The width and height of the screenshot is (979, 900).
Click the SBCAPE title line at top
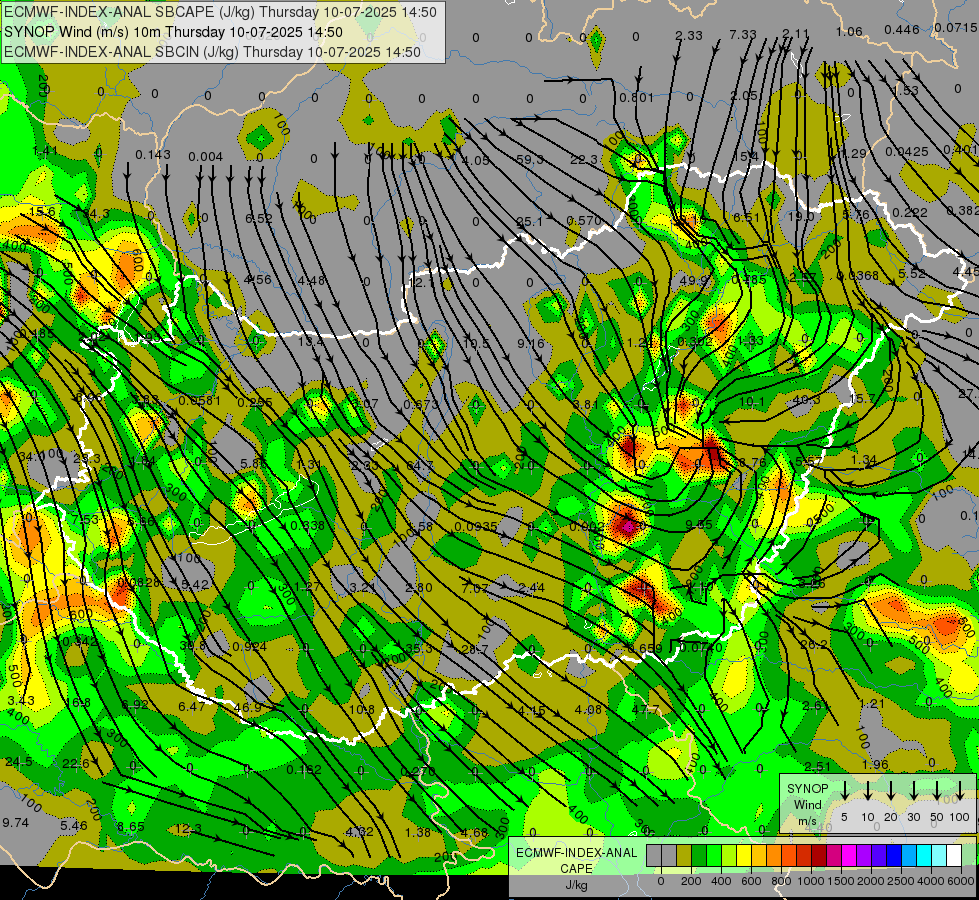[220, 12]
